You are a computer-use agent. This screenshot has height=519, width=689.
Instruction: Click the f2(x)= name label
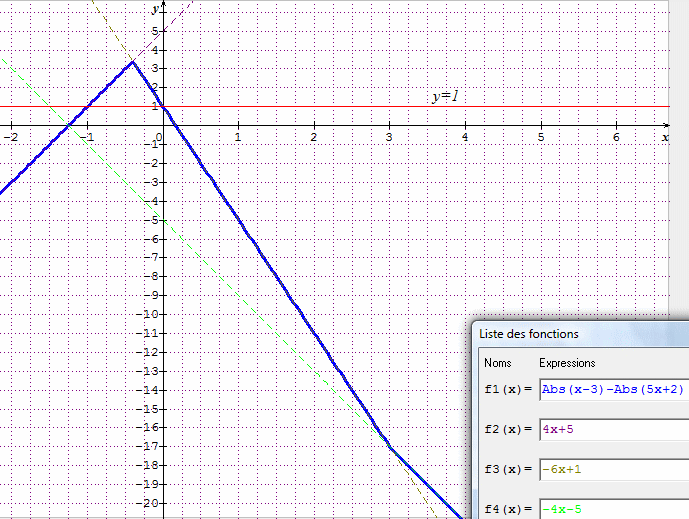(x=507, y=430)
